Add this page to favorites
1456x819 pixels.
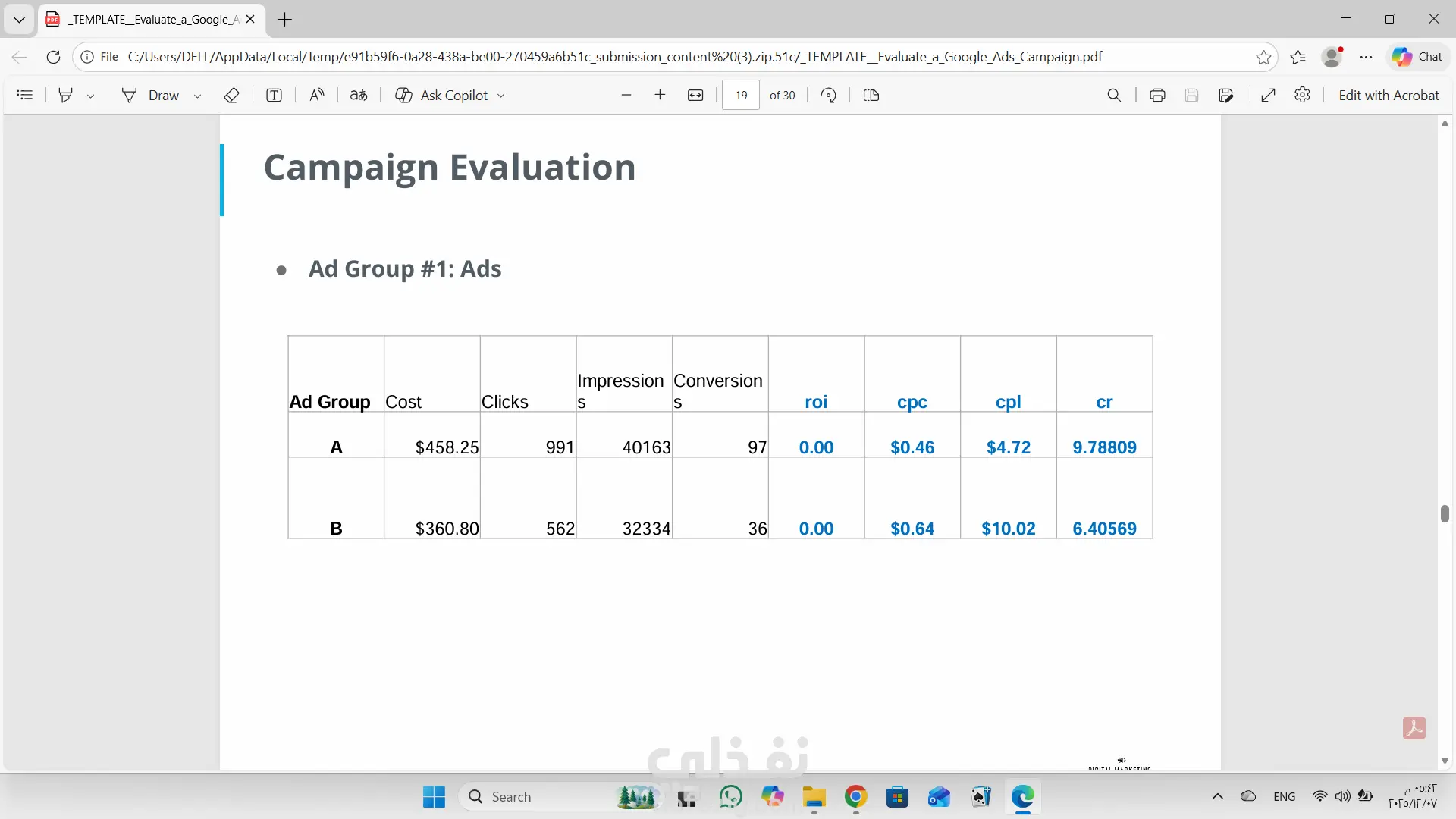point(1263,57)
